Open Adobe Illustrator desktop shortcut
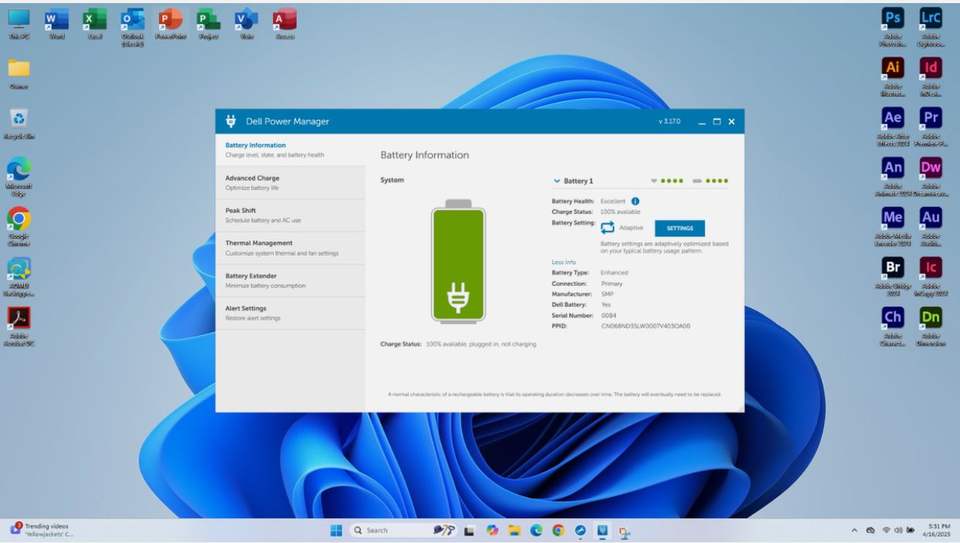The height and width of the screenshot is (543, 960). point(892,68)
